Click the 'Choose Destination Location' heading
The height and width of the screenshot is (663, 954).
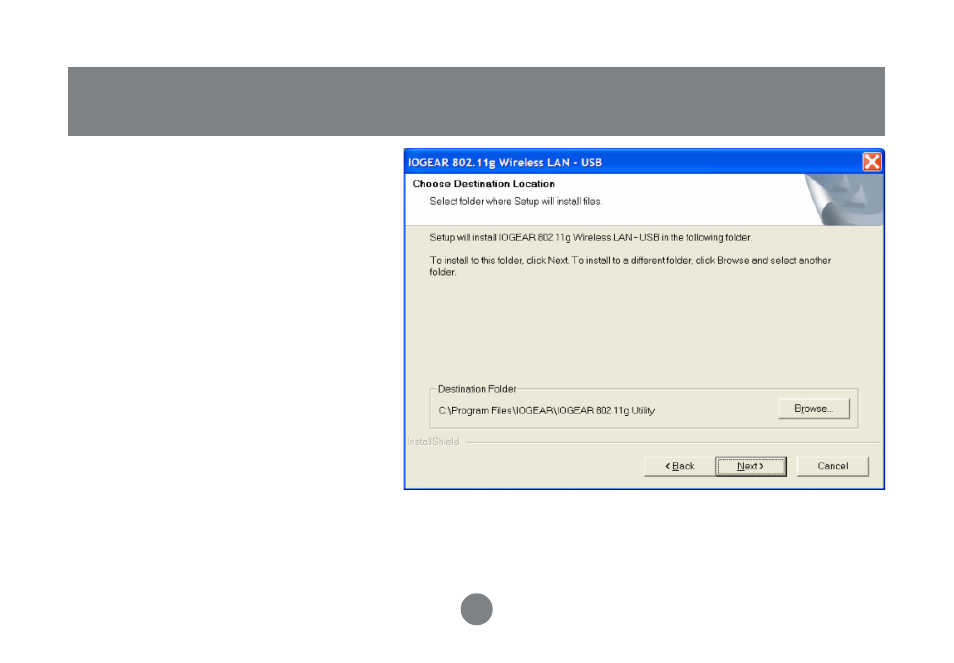pyautogui.click(x=484, y=184)
